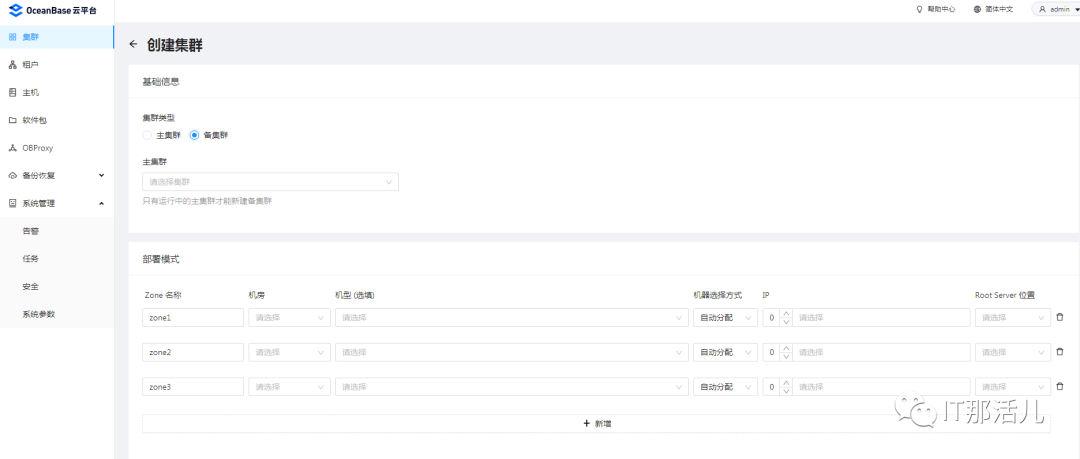Open the 机房 dropdown for zone2
Viewport: 1080px width, 459px height.
(x=289, y=352)
